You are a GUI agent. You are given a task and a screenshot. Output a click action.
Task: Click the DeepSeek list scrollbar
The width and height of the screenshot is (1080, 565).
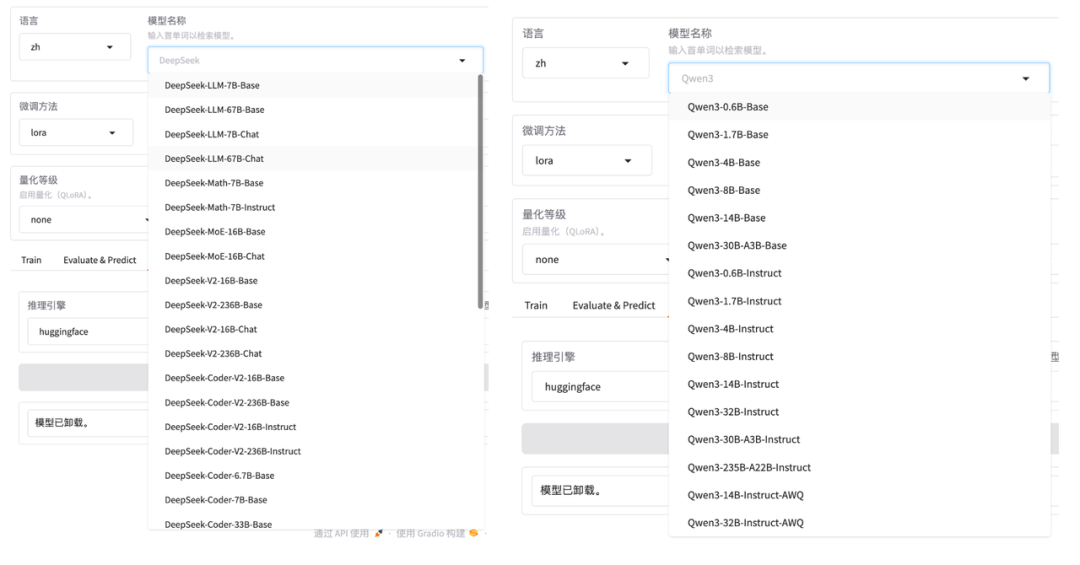coord(479,192)
